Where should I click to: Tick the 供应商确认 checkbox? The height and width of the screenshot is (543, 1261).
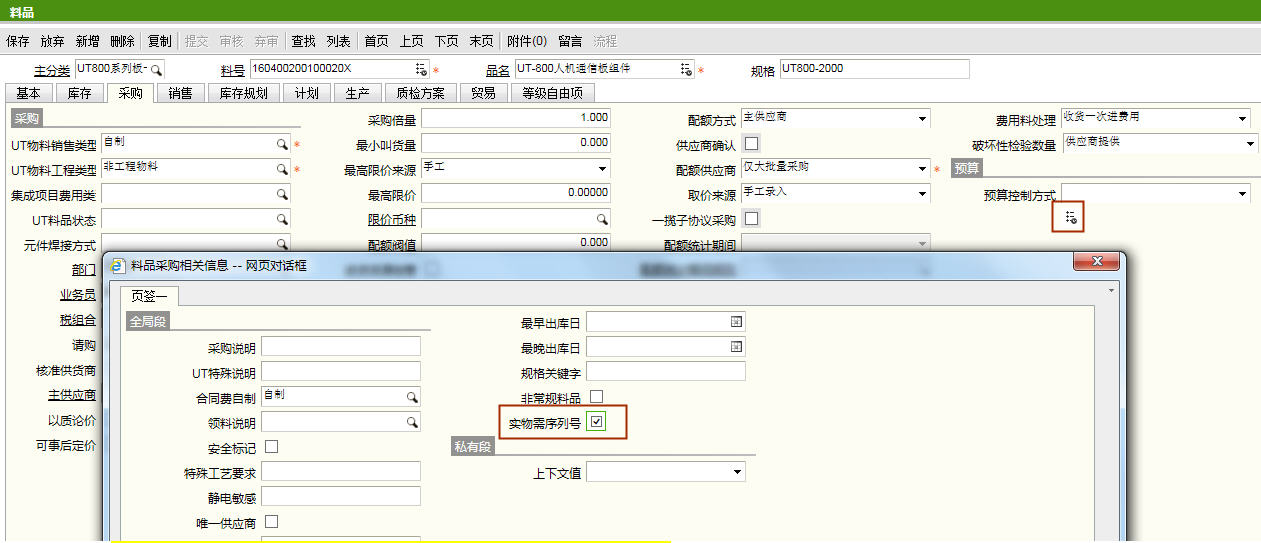click(751, 143)
